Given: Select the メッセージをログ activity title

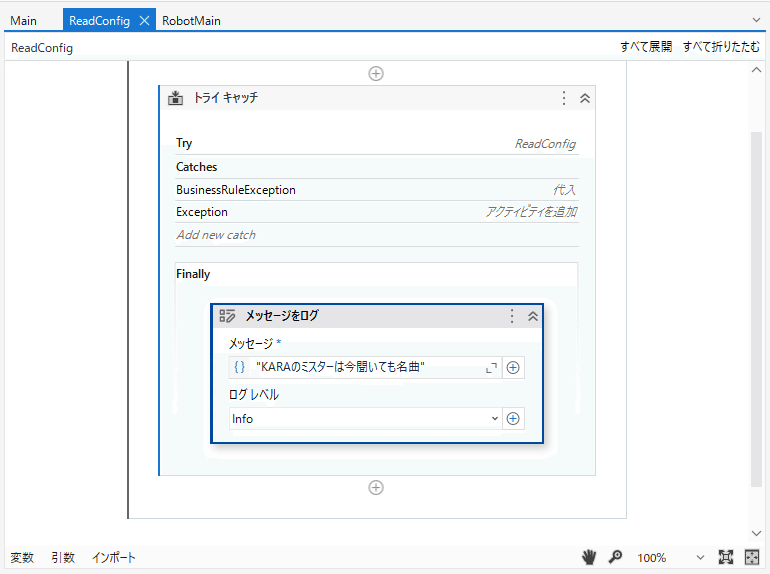Looking at the screenshot, I should [x=282, y=316].
